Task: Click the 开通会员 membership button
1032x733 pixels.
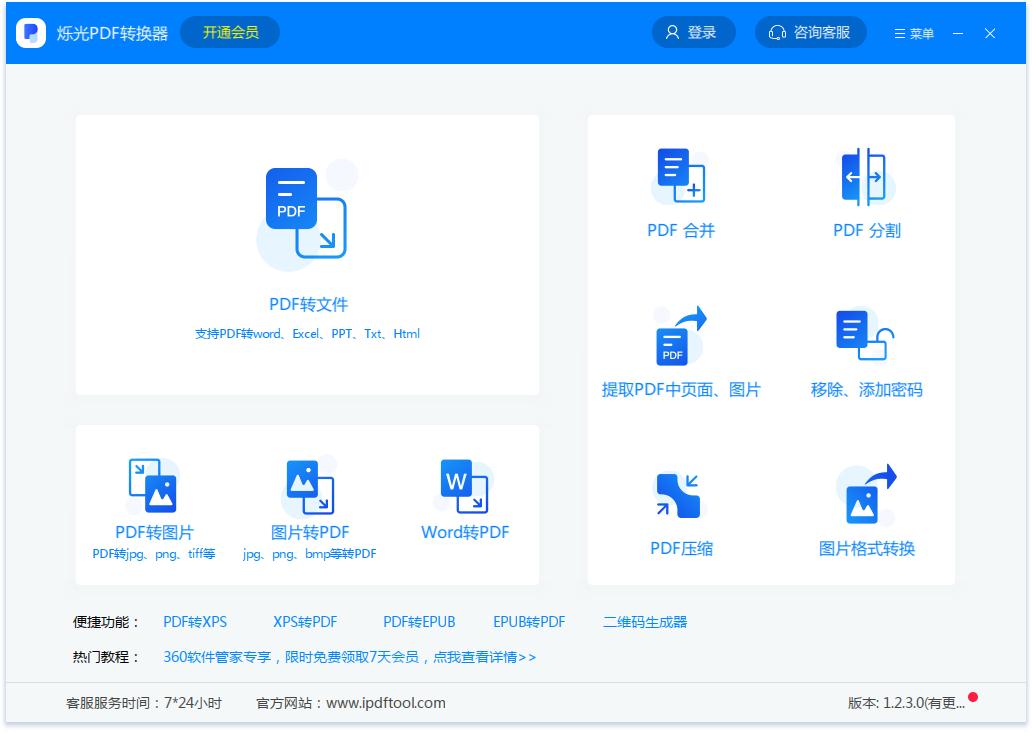Action: (x=229, y=31)
